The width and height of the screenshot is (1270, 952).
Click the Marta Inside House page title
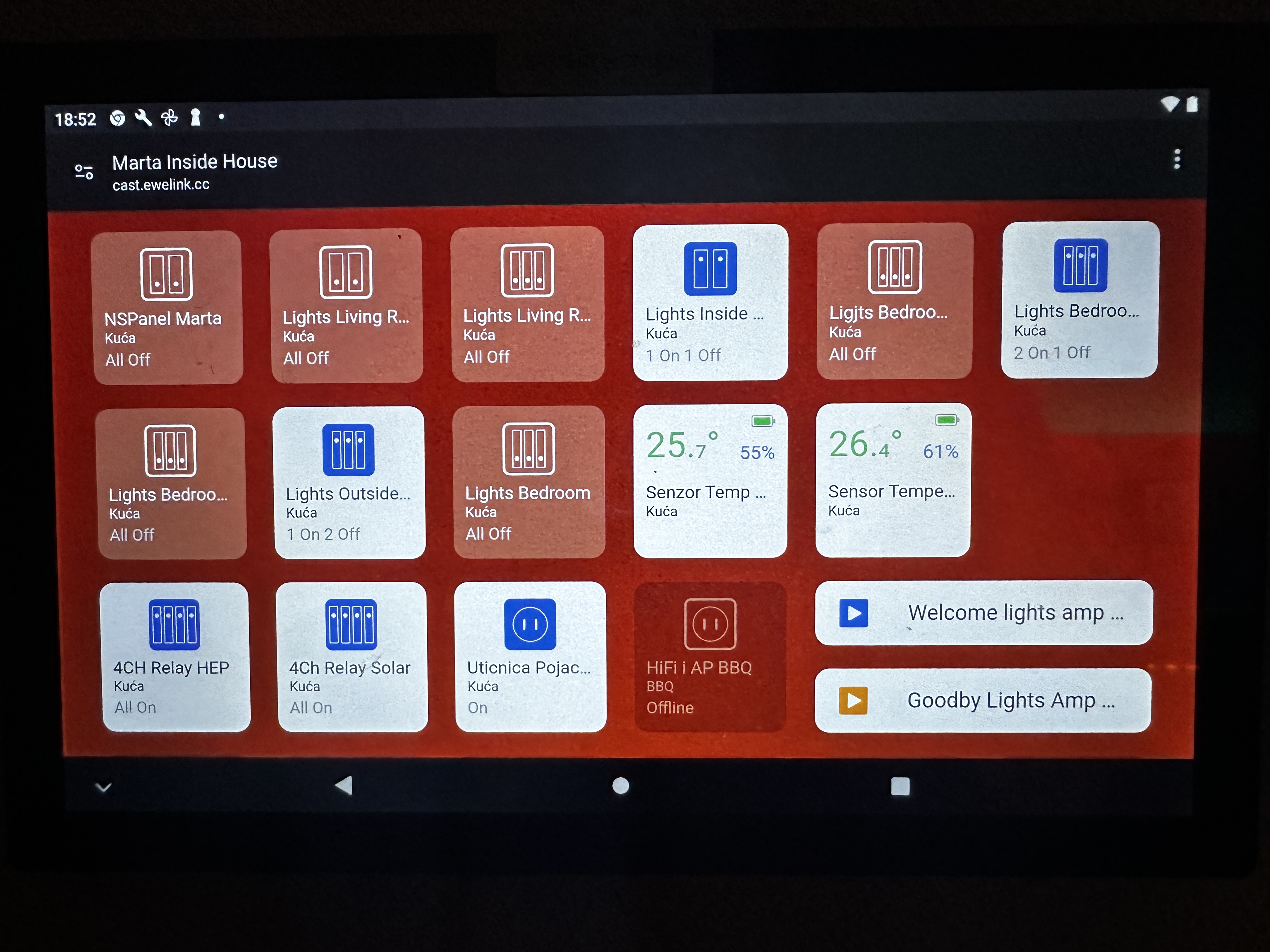195,162
